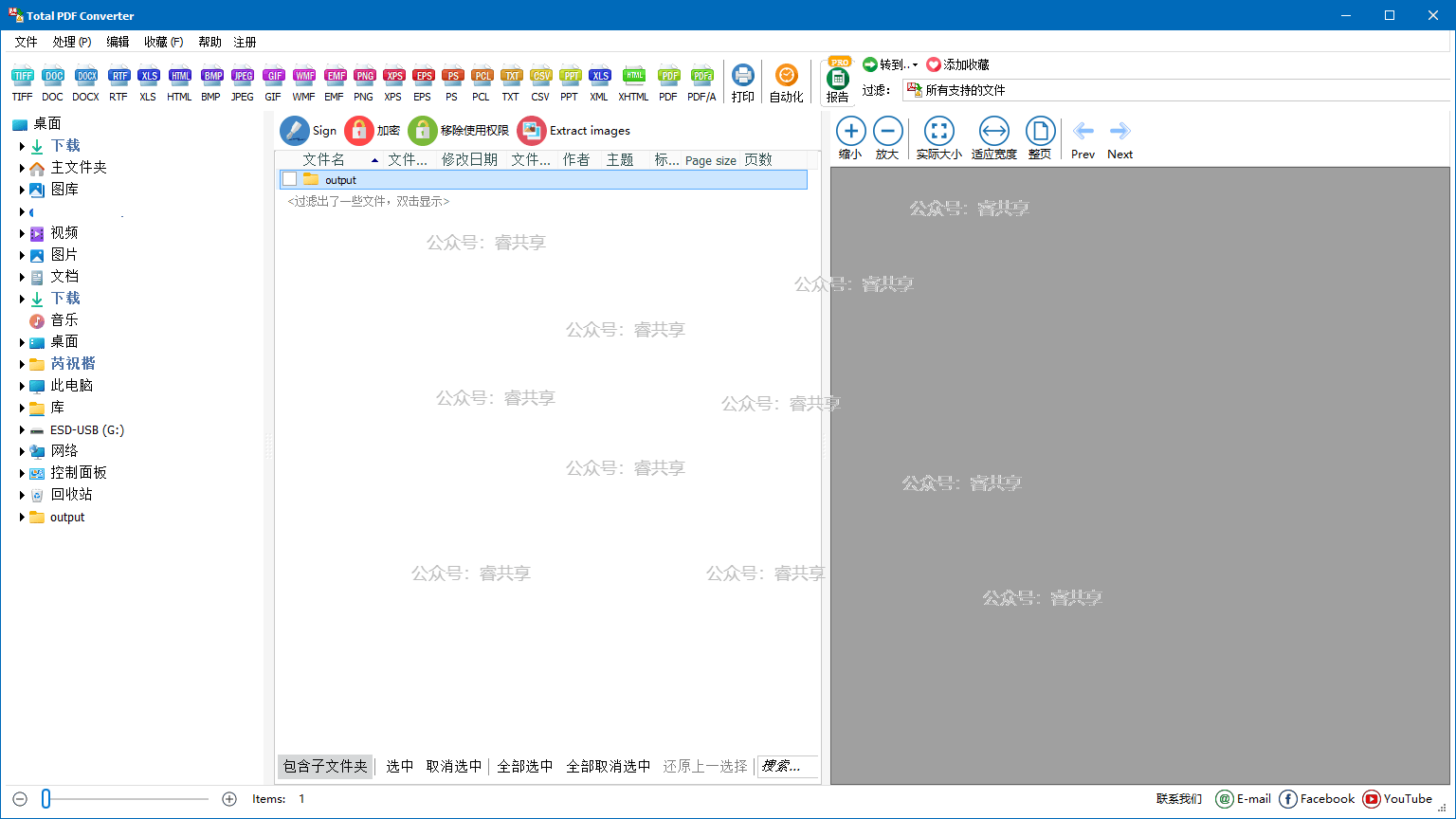The width and height of the screenshot is (1456, 819).
Task: Click the Select All button
Action: [525, 766]
